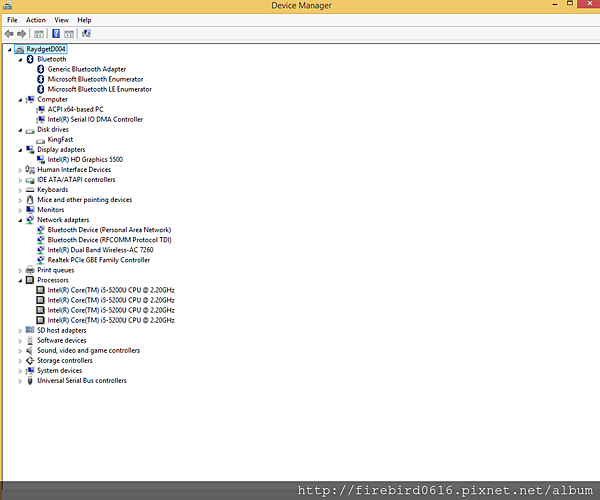Minimize the Device Manager window

click(x=555, y=4)
